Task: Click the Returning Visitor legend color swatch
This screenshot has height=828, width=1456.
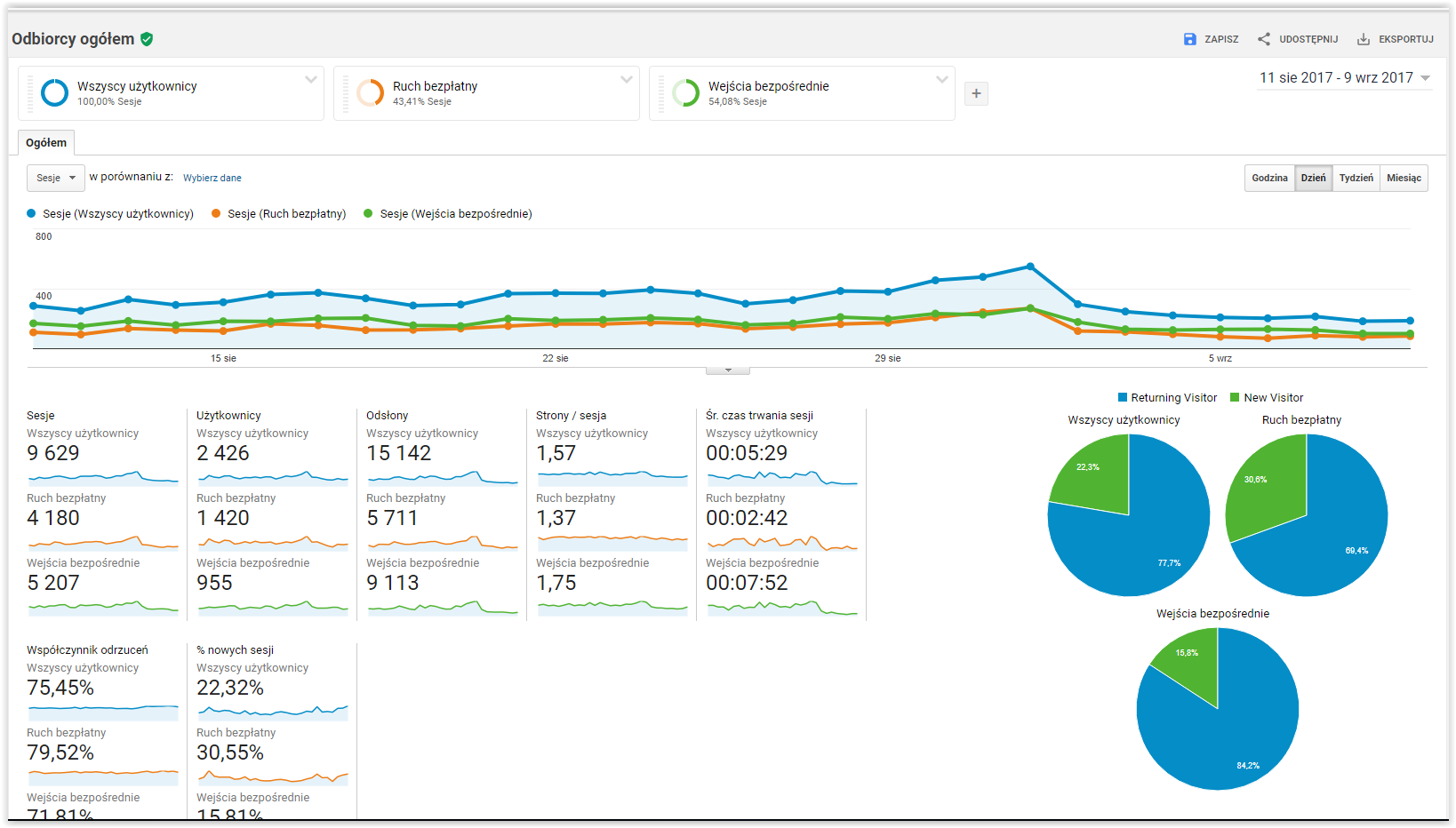Action: click(1123, 397)
